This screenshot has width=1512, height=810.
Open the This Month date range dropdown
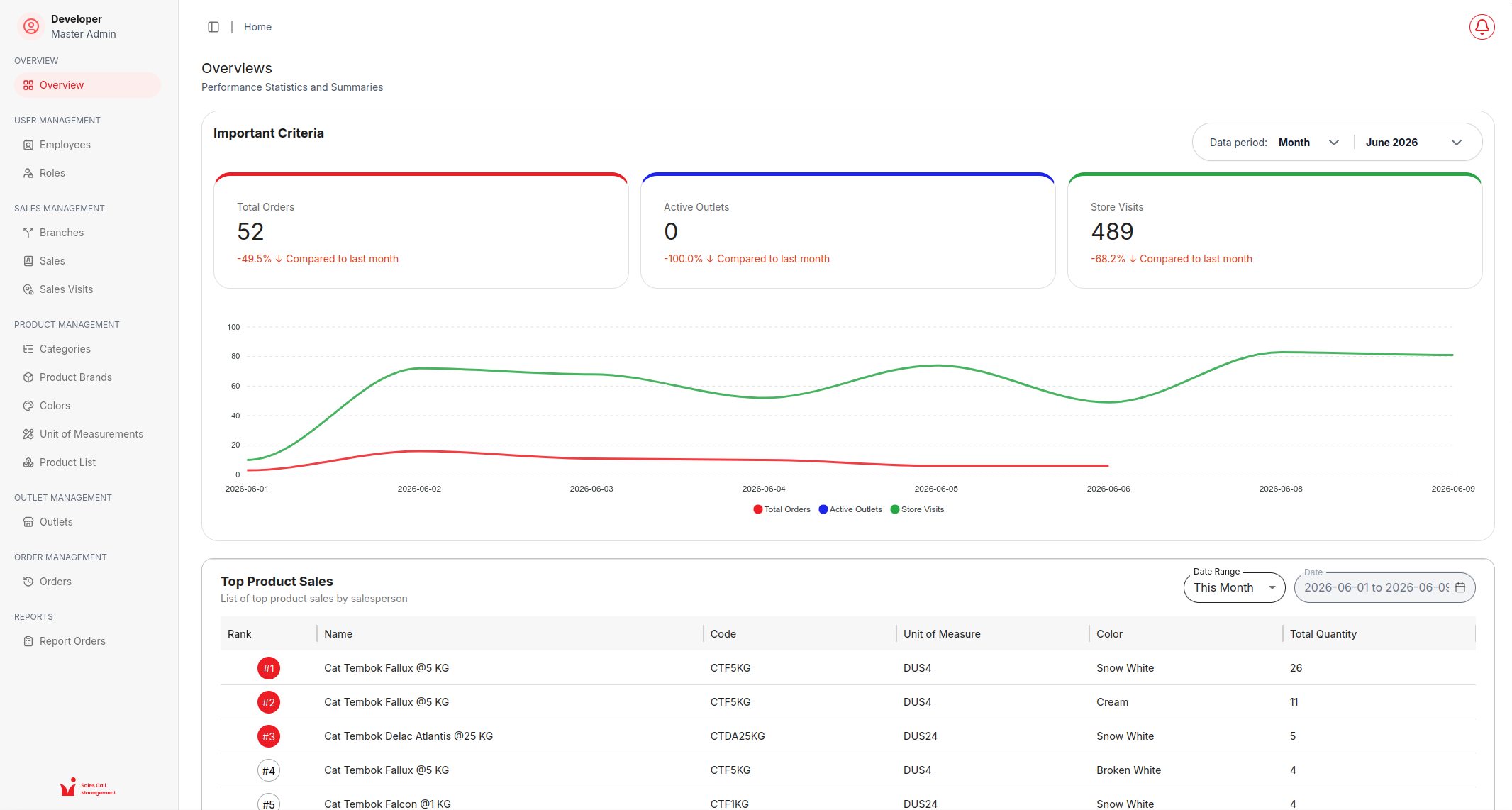[x=1234, y=587]
